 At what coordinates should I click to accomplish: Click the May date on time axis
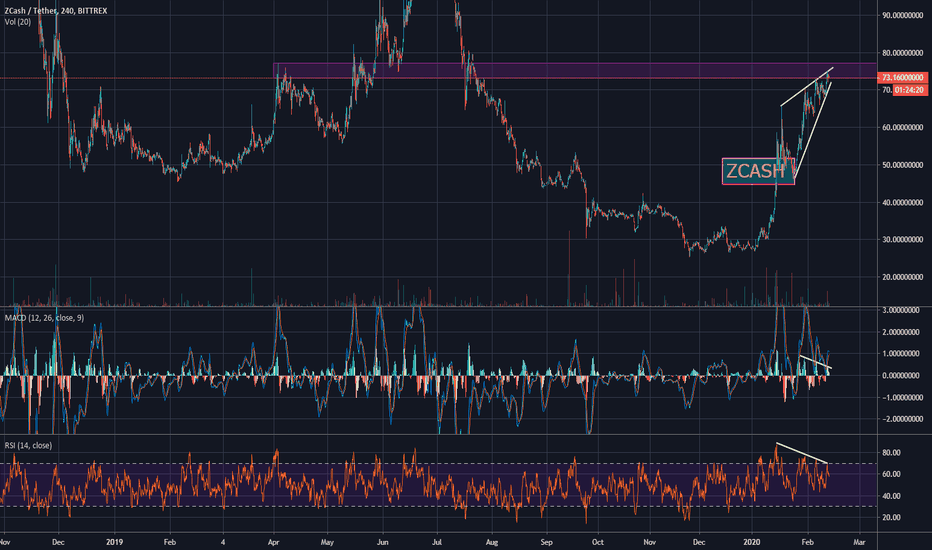[x=327, y=542]
